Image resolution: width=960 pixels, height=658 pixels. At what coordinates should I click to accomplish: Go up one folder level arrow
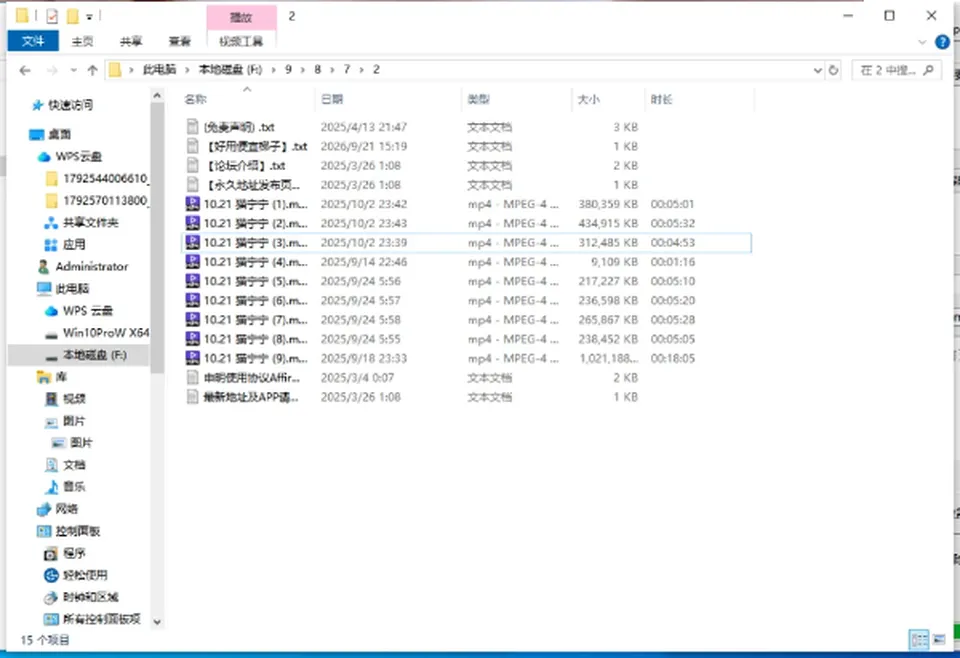pyautogui.click(x=92, y=70)
